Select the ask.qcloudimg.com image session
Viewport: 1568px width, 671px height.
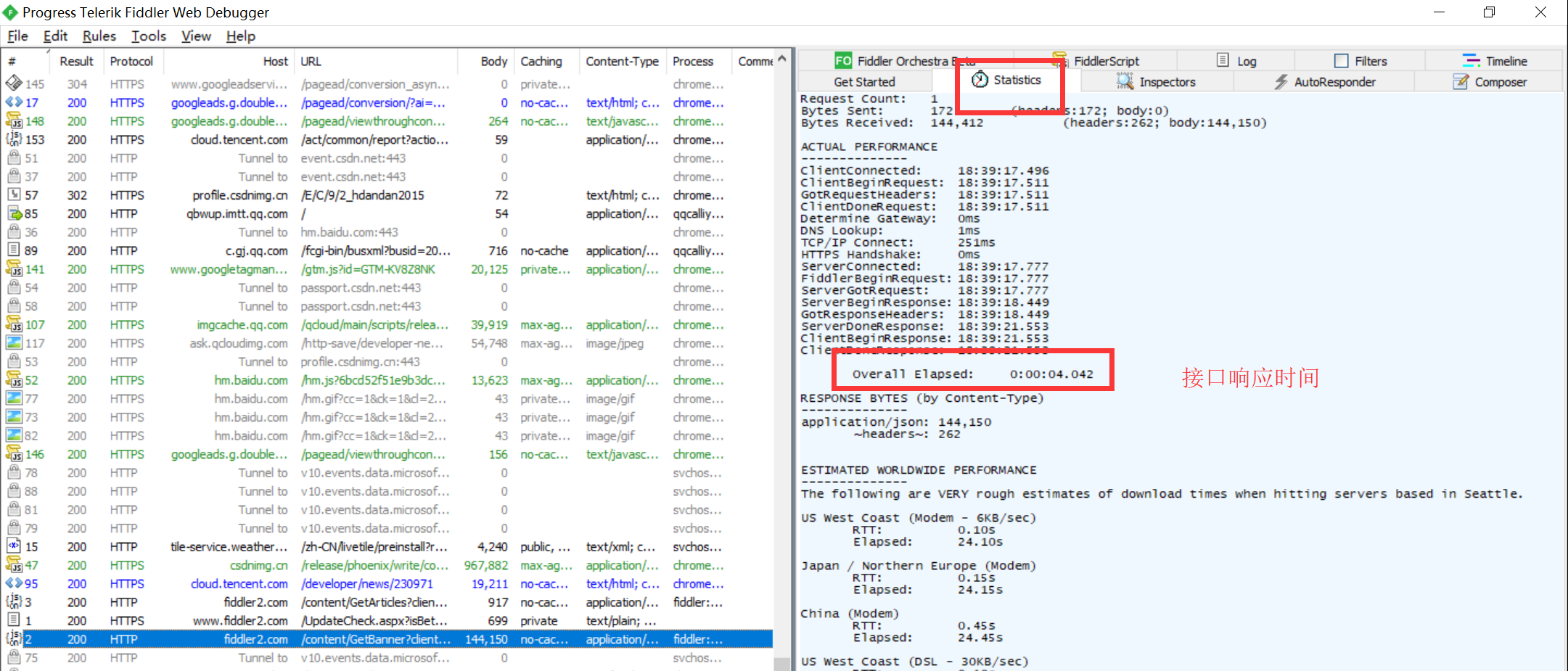[387, 343]
